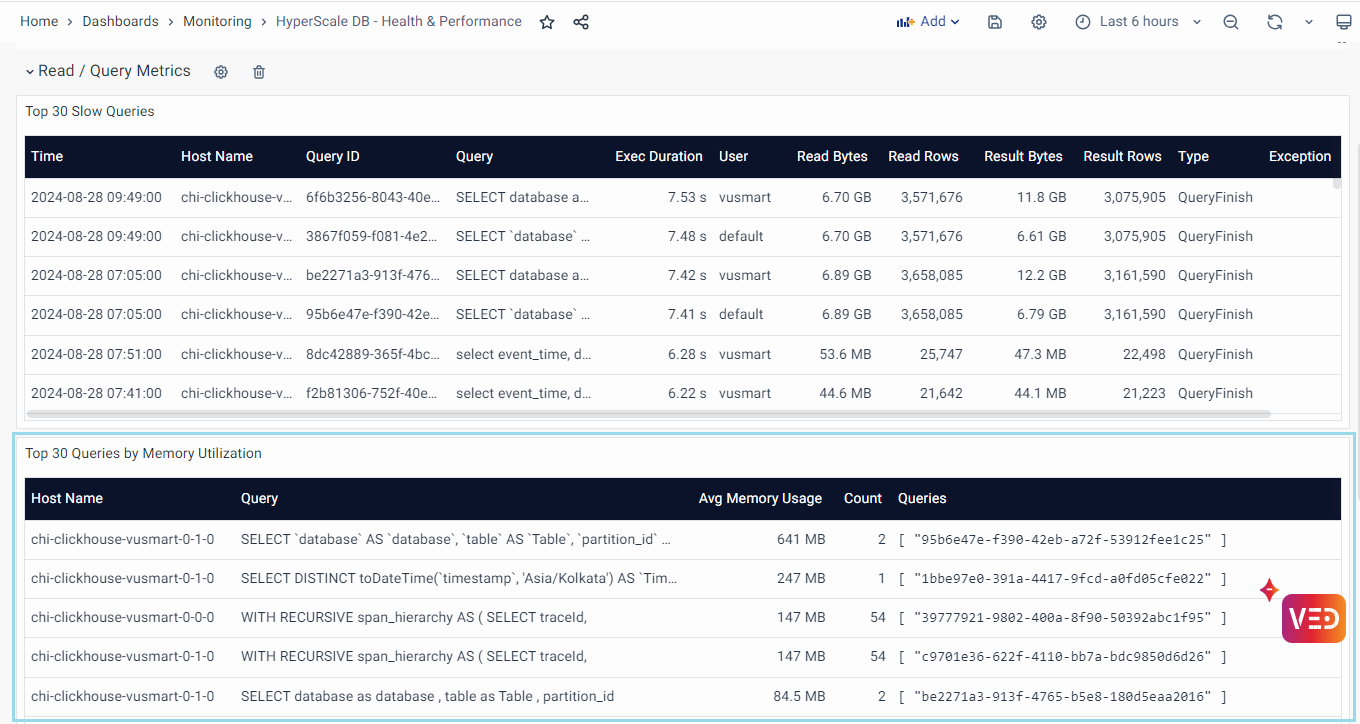Select the Top 30 Slow Queries panel title
This screenshot has height=724, width=1360.
pos(90,111)
